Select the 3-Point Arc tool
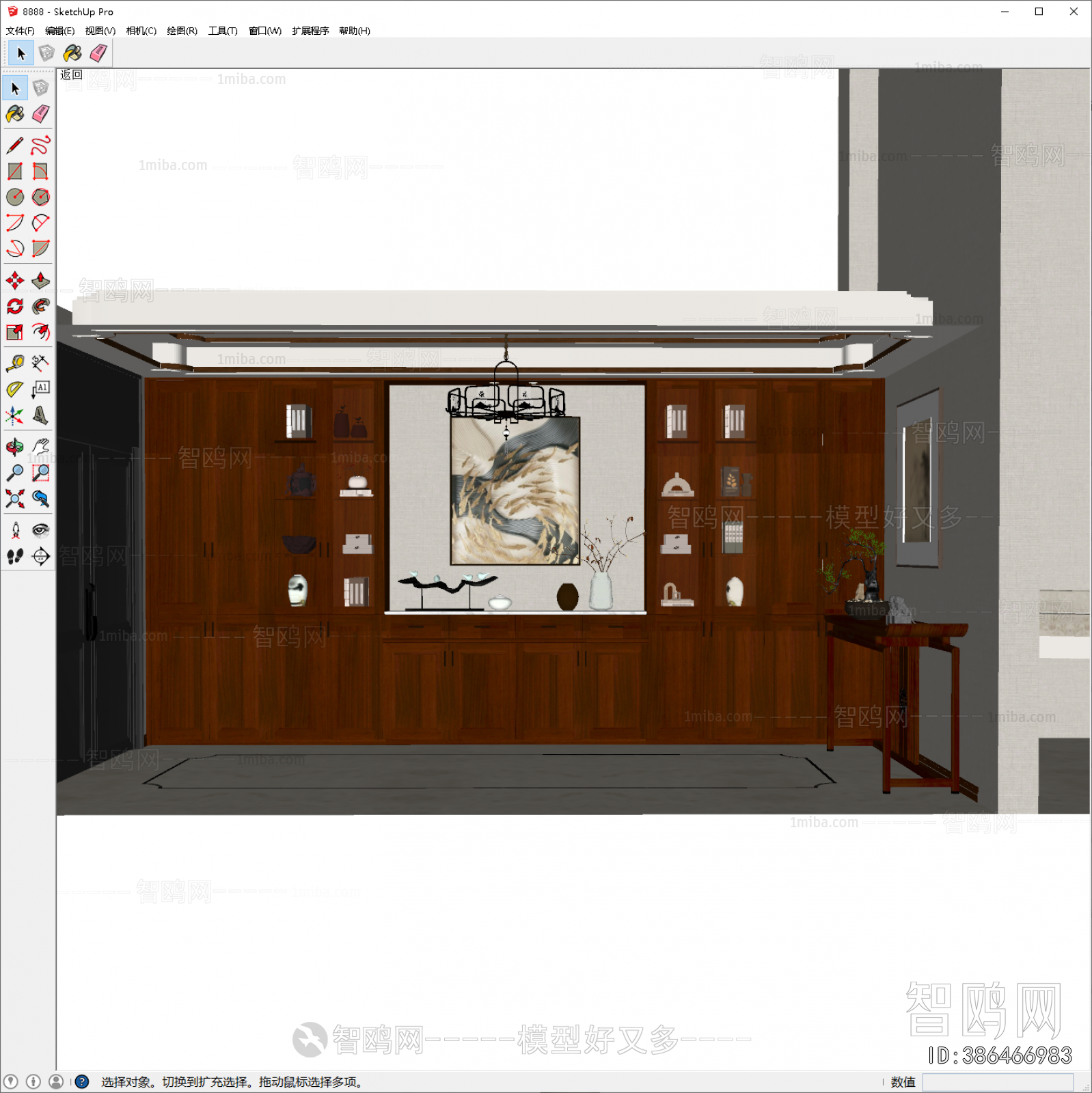This screenshot has width=1092, height=1093. tap(16, 249)
